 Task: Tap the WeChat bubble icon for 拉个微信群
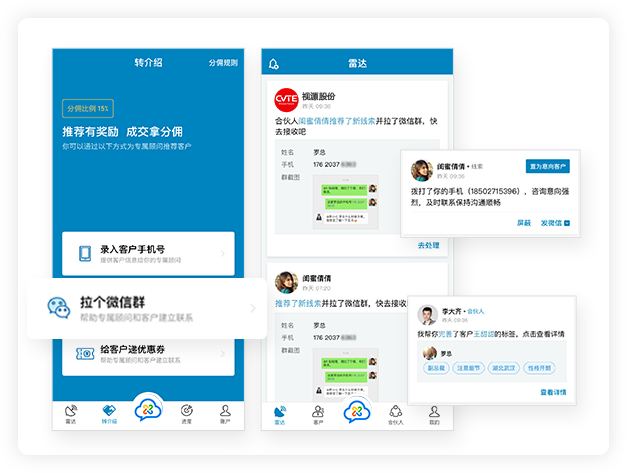pos(59,308)
